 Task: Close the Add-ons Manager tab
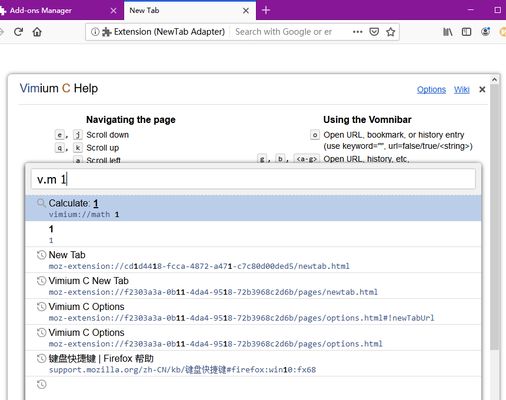click(x=113, y=11)
